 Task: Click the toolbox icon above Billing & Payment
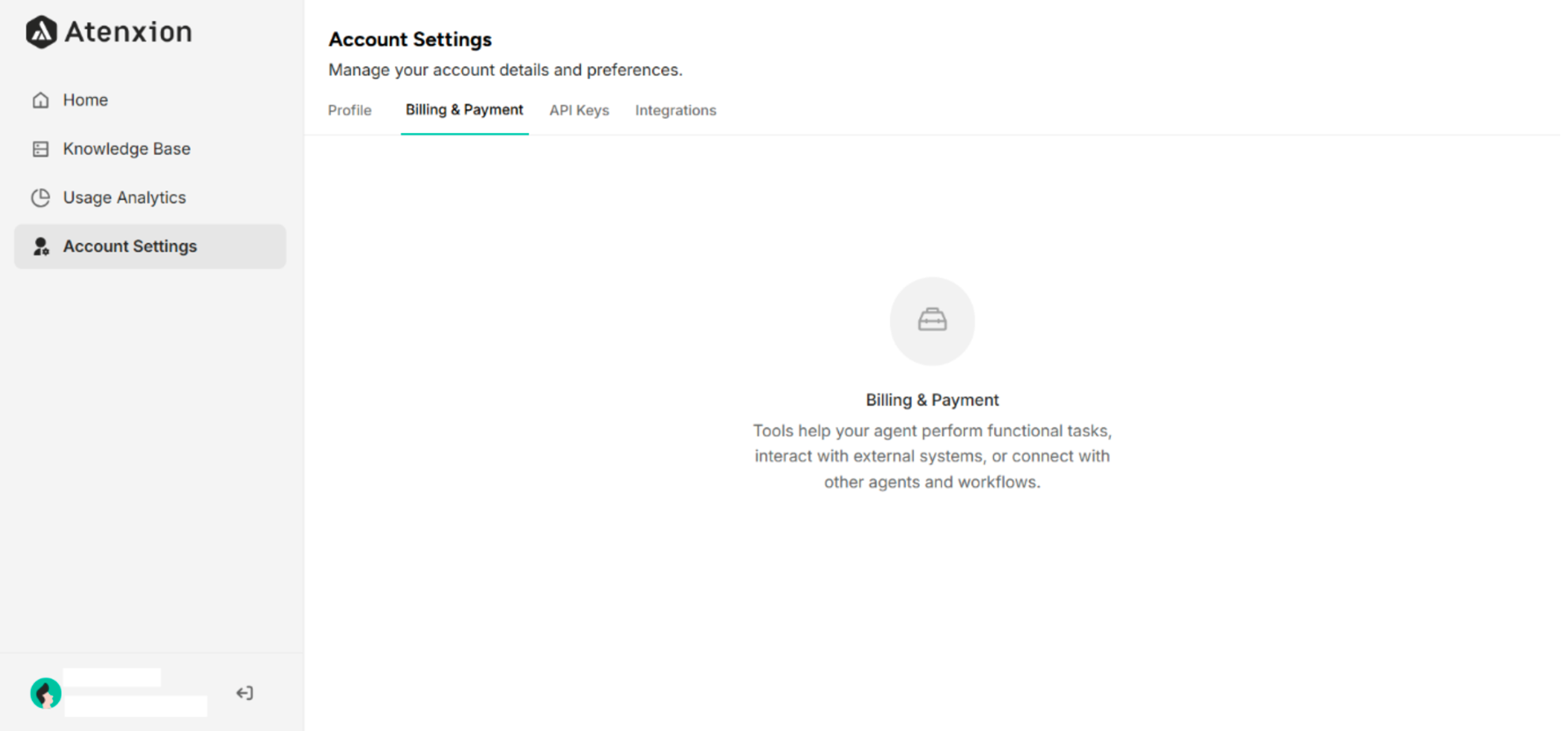931,321
